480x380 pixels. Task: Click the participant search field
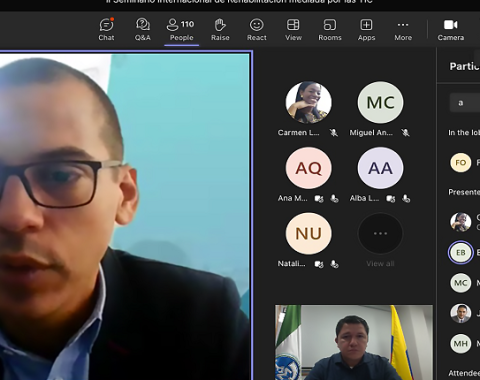pos(465,103)
